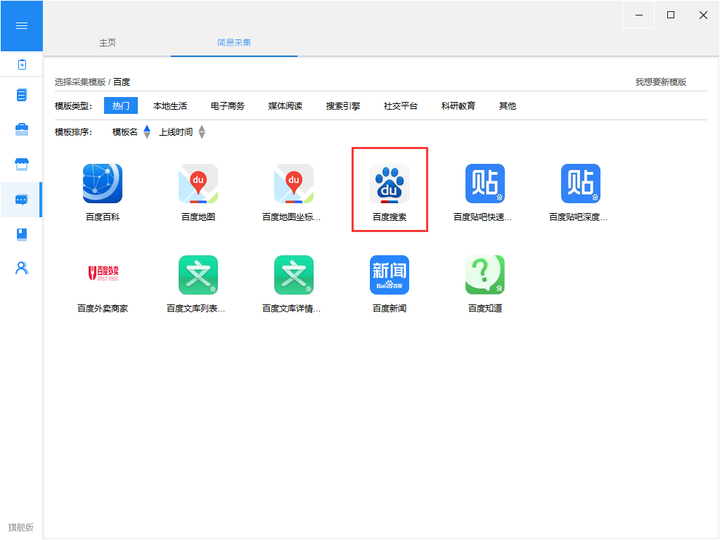This screenshot has height=540, width=720.
Task: Select the 科研教育 template type
Action: pyautogui.click(x=458, y=106)
